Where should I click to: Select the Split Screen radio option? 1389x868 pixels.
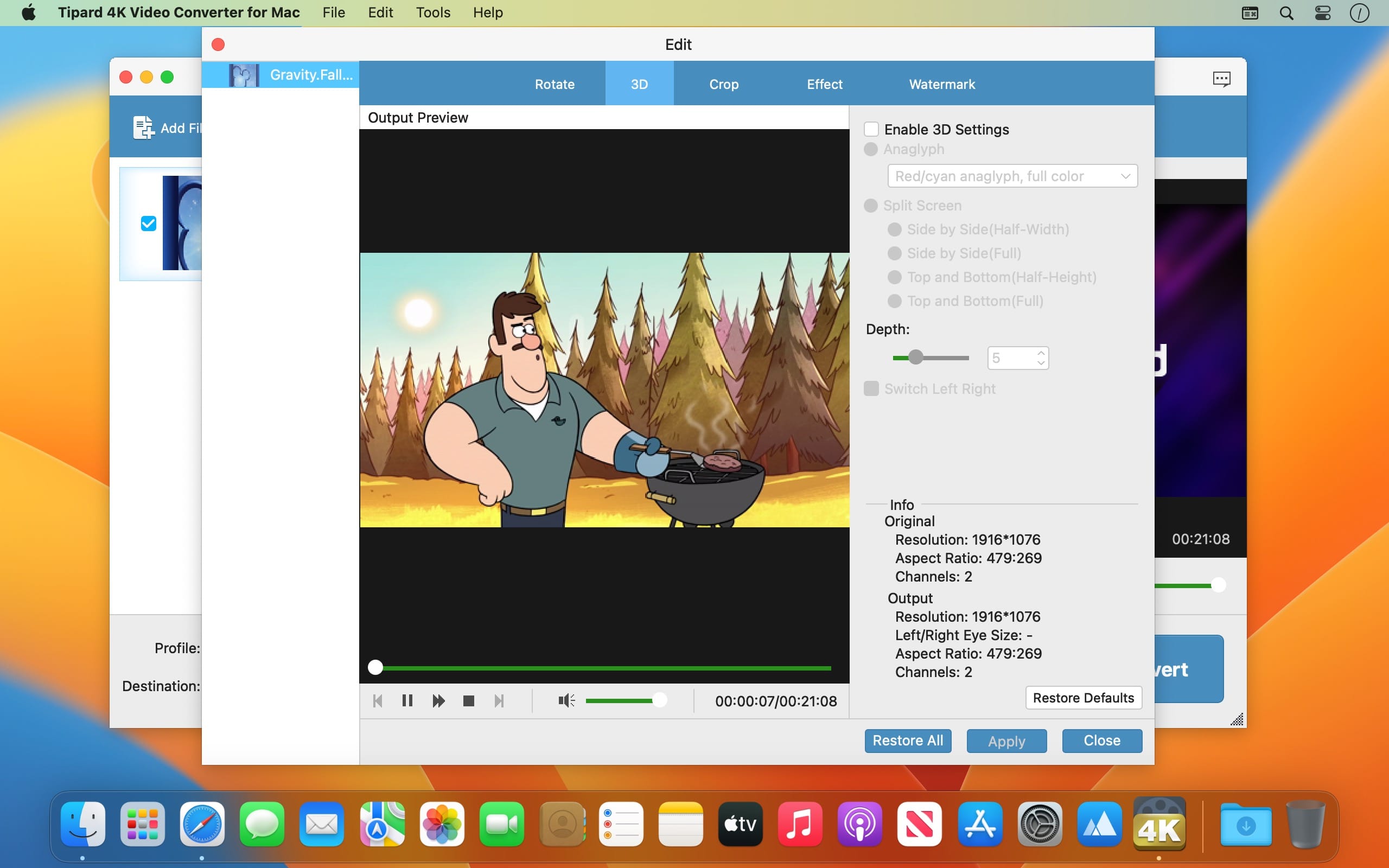[871, 206]
